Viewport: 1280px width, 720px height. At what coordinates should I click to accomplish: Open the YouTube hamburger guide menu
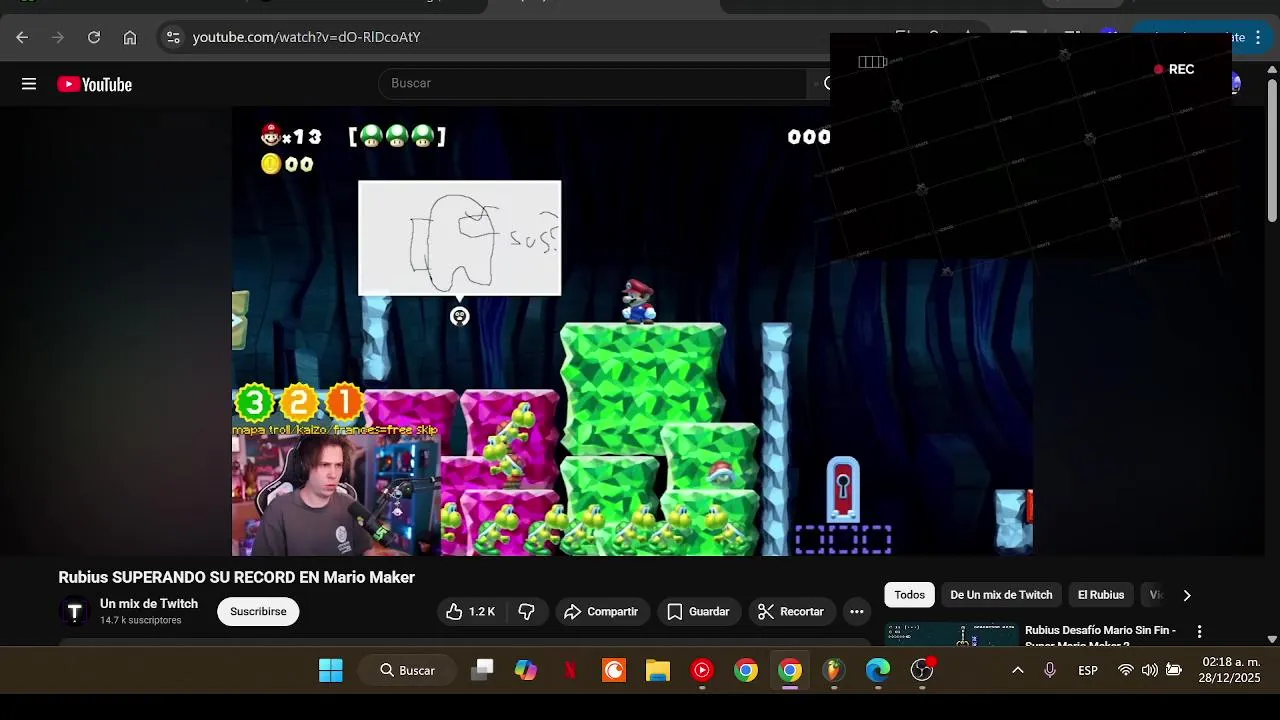[29, 84]
